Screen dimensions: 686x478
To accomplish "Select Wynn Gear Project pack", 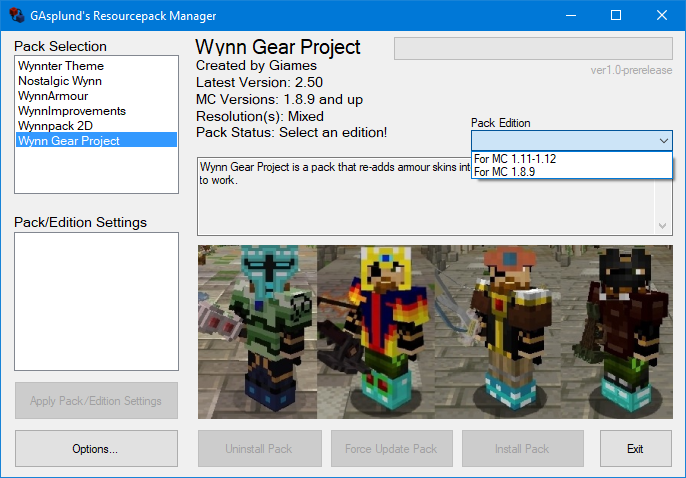I will coord(69,141).
